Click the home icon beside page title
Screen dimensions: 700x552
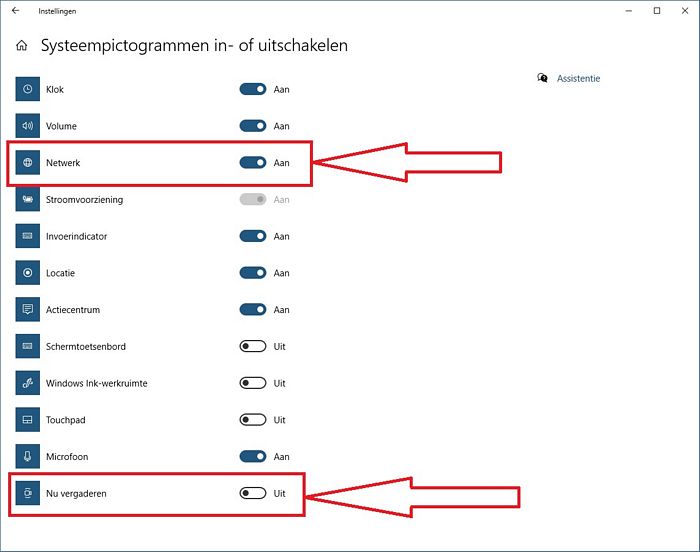coord(21,45)
